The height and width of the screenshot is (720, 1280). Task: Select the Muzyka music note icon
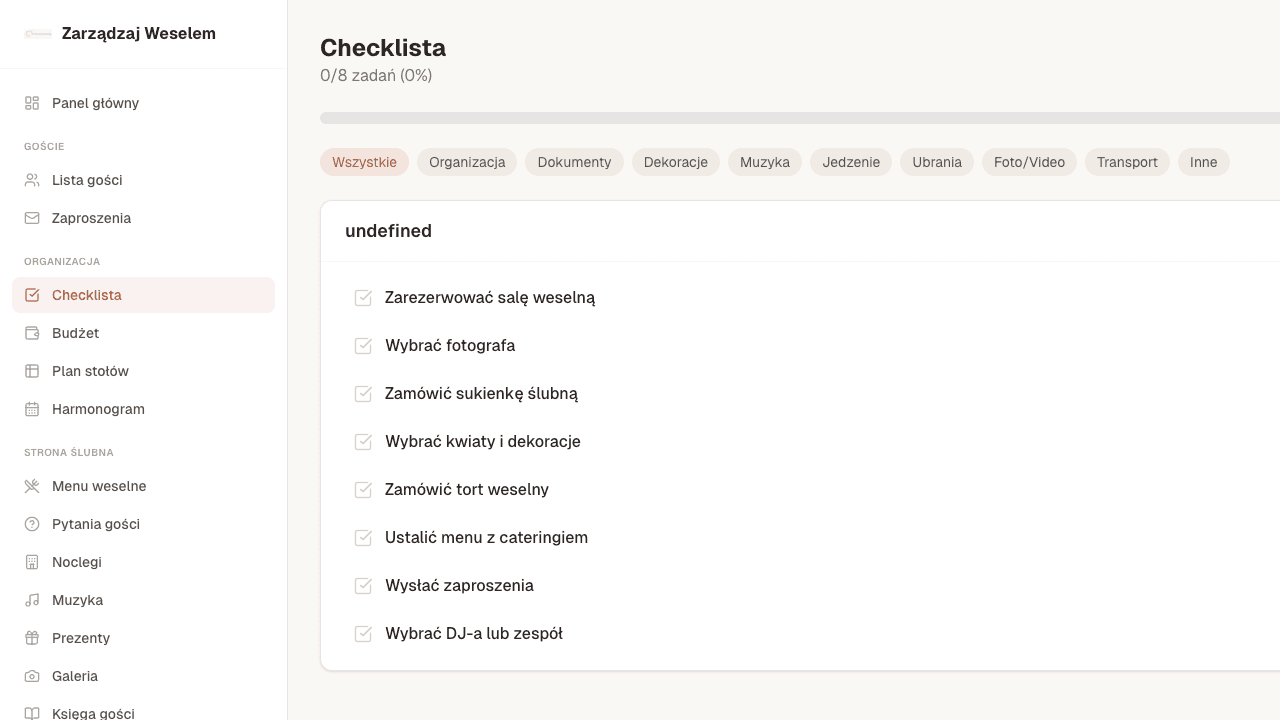32,600
